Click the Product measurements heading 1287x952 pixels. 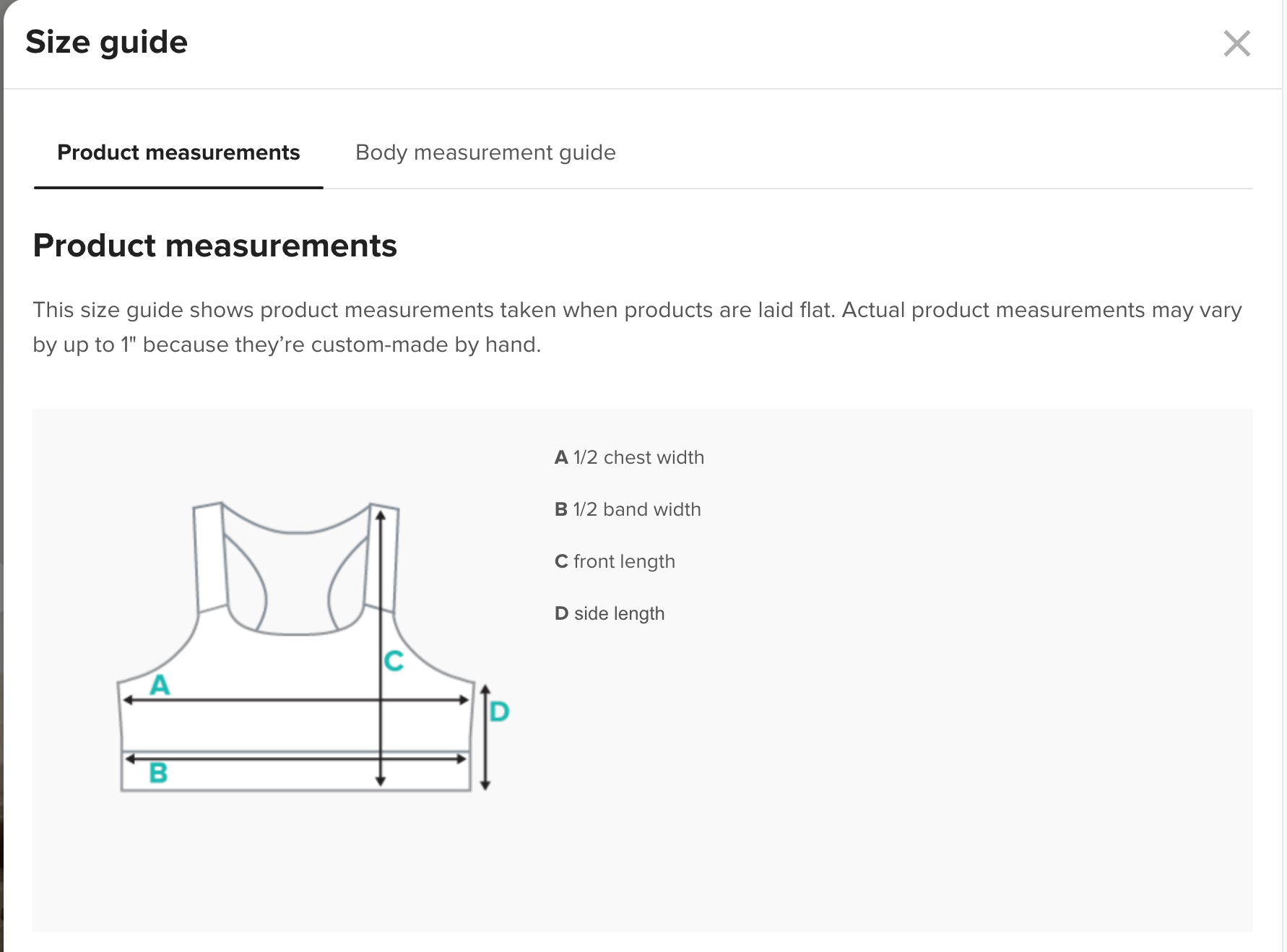[215, 246]
